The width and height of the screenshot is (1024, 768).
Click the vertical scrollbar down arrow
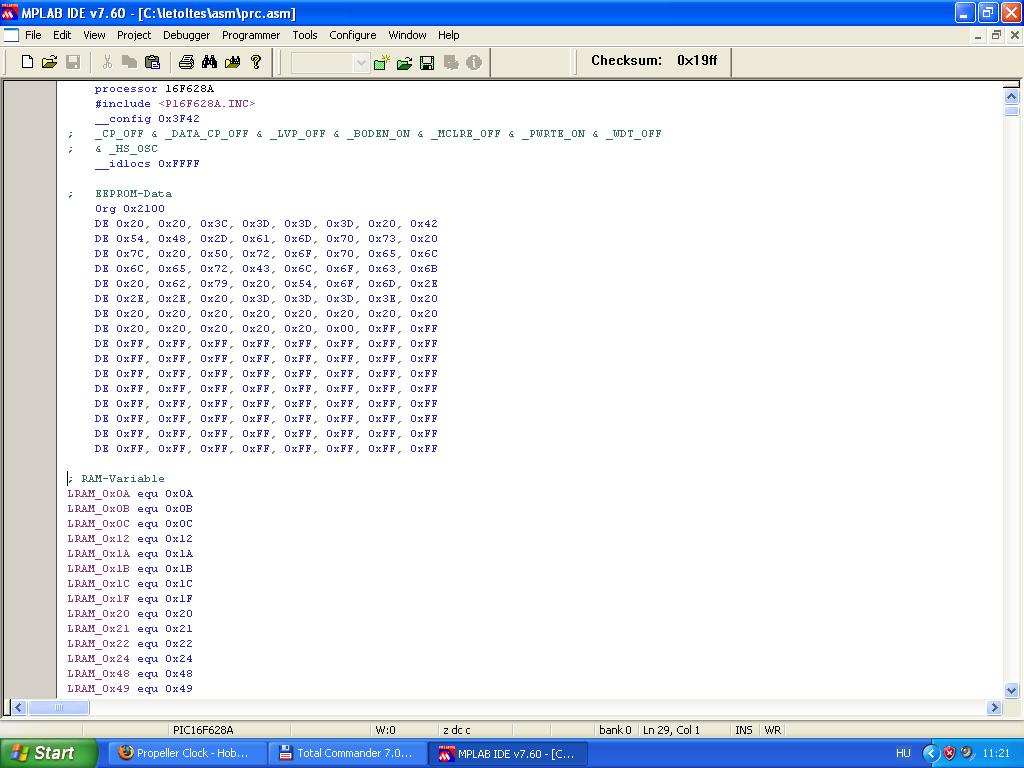(x=1011, y=690)
